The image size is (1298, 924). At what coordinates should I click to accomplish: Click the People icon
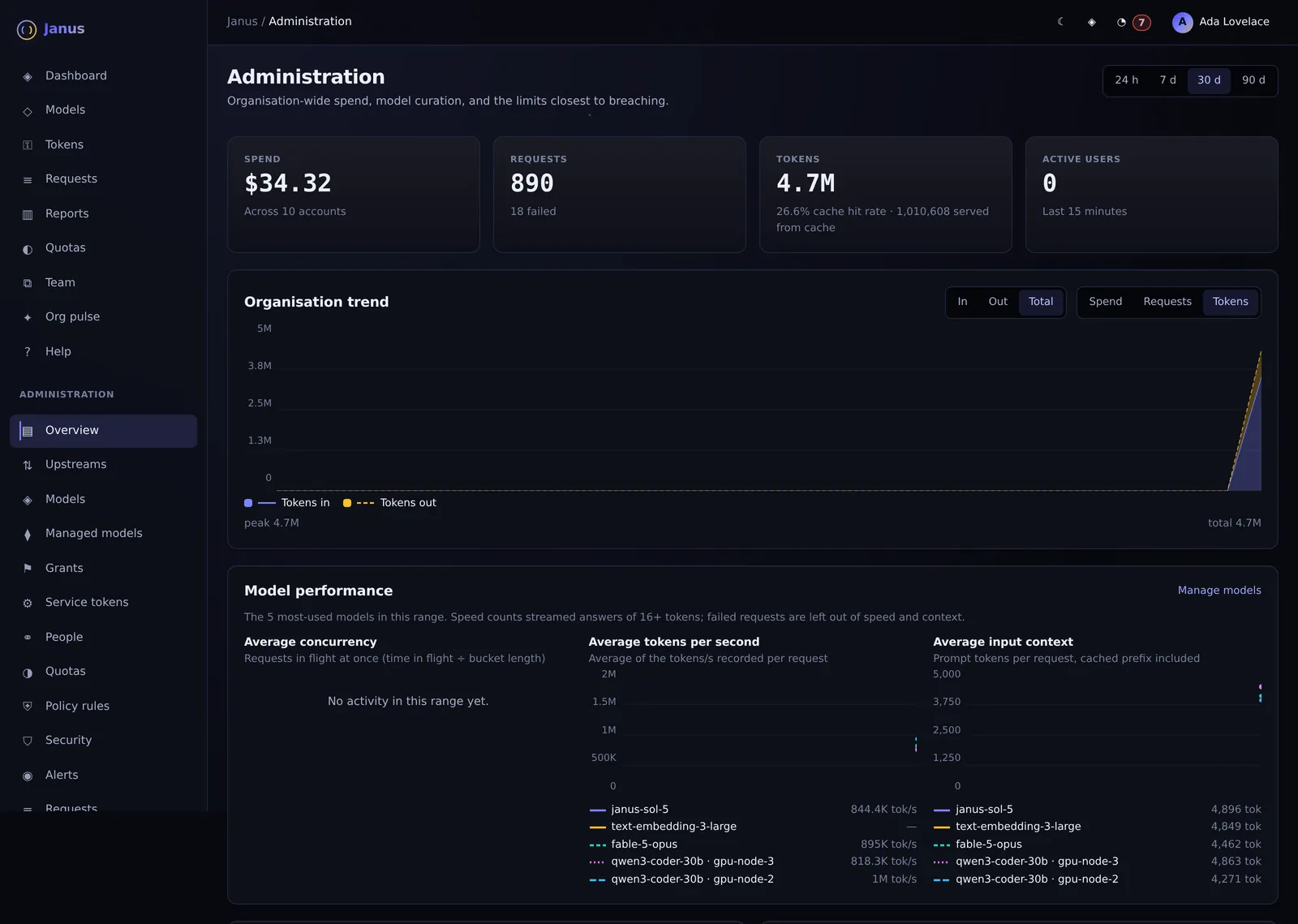[x=28, y=638]
